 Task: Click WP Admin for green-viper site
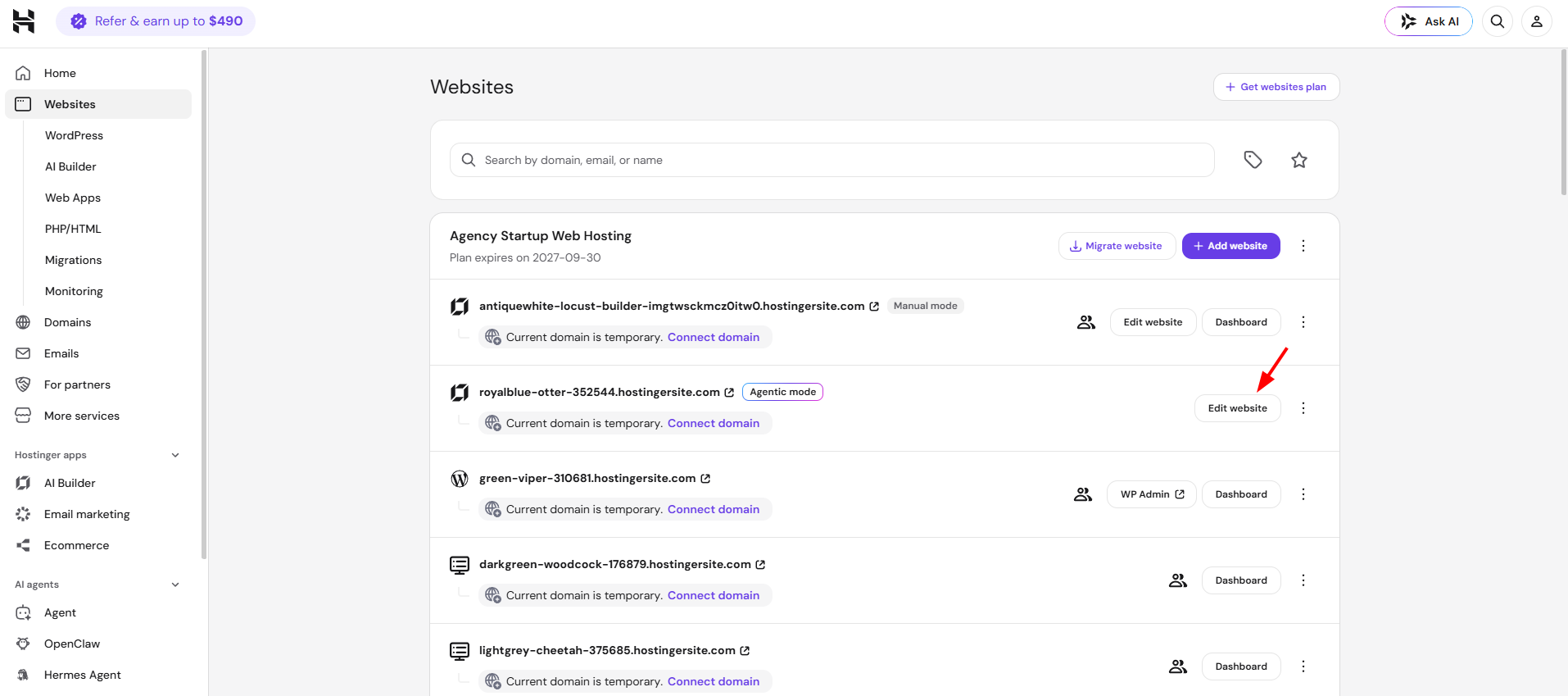(x=1152, y=494)
